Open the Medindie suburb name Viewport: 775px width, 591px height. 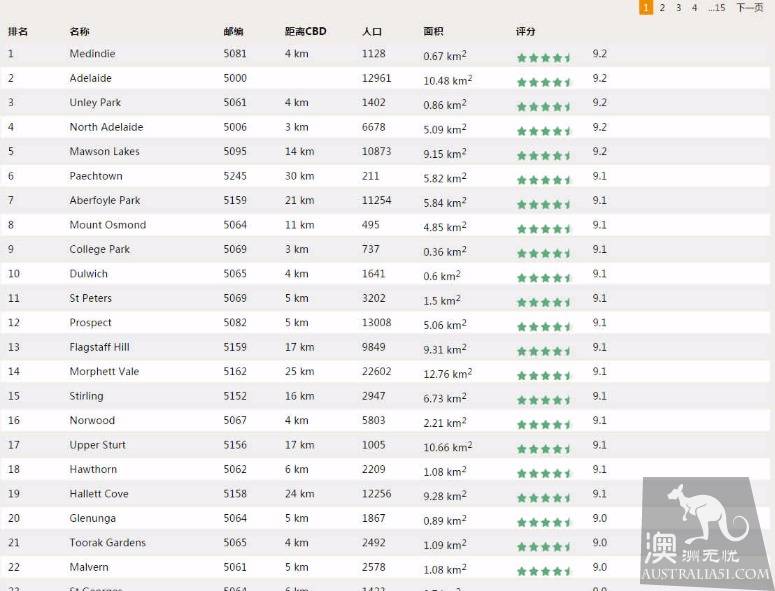tap(92, 54)
